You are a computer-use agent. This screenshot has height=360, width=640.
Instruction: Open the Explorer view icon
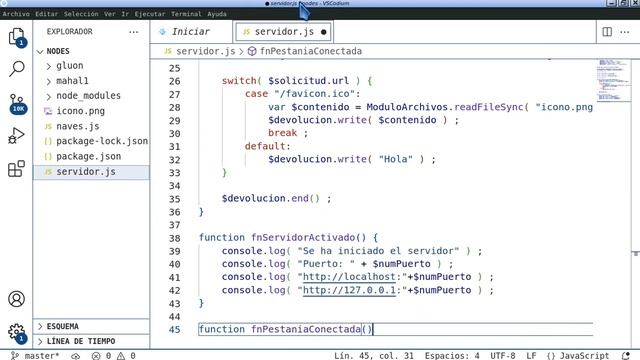[x=16, y=37]
